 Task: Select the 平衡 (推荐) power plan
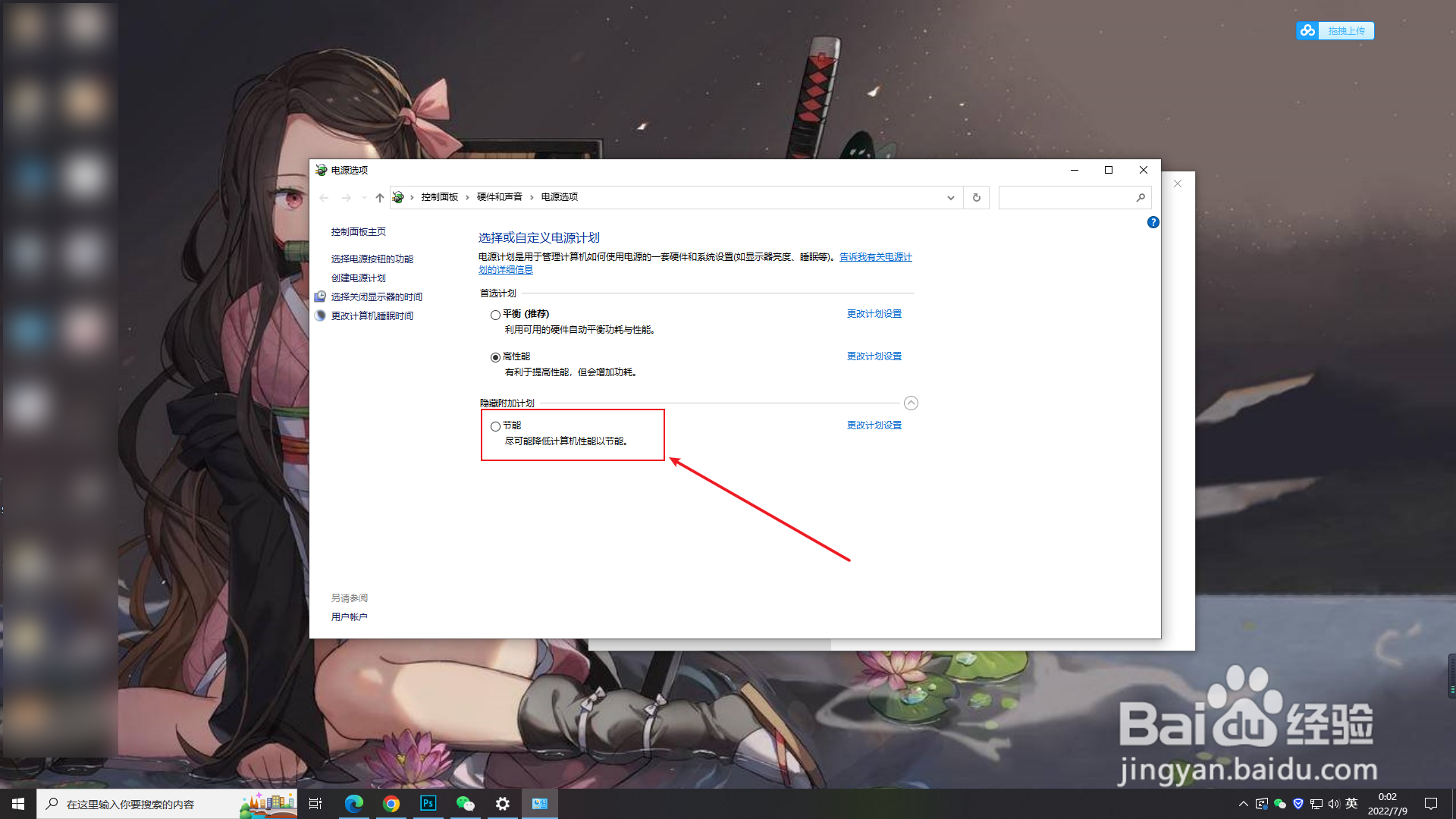pos(495,315)
